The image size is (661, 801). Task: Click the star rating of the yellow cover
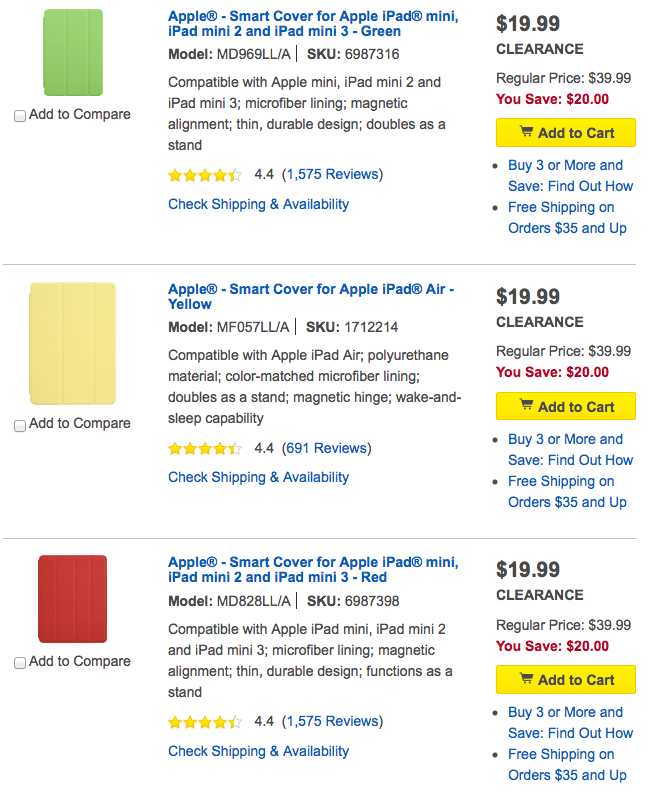tap(205, 449)
